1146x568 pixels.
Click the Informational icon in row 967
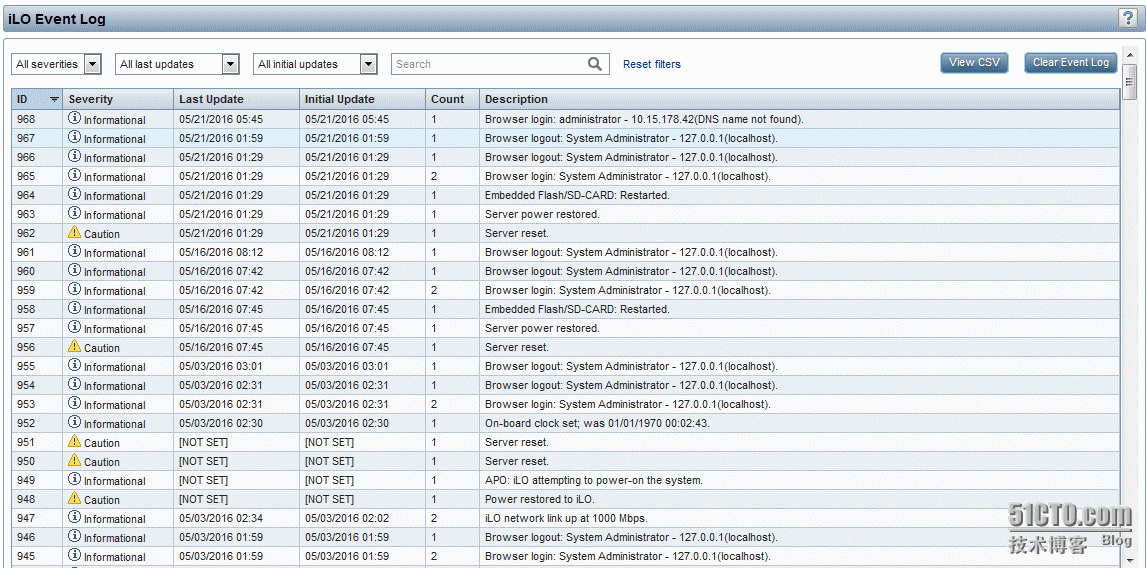coord(75,137)
